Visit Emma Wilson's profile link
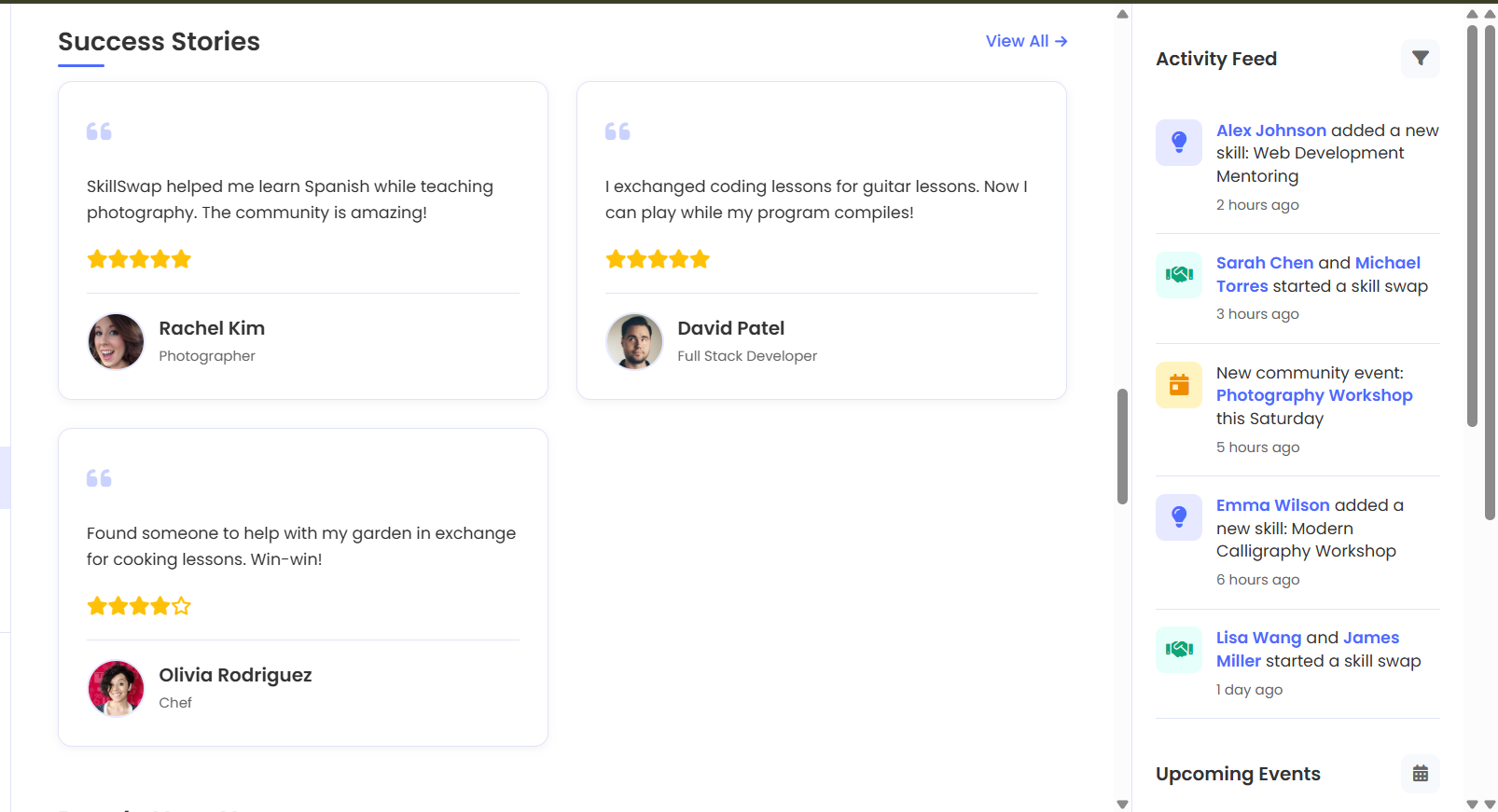The height and width of the screenshot is (812, 1498). (1272, 505)
